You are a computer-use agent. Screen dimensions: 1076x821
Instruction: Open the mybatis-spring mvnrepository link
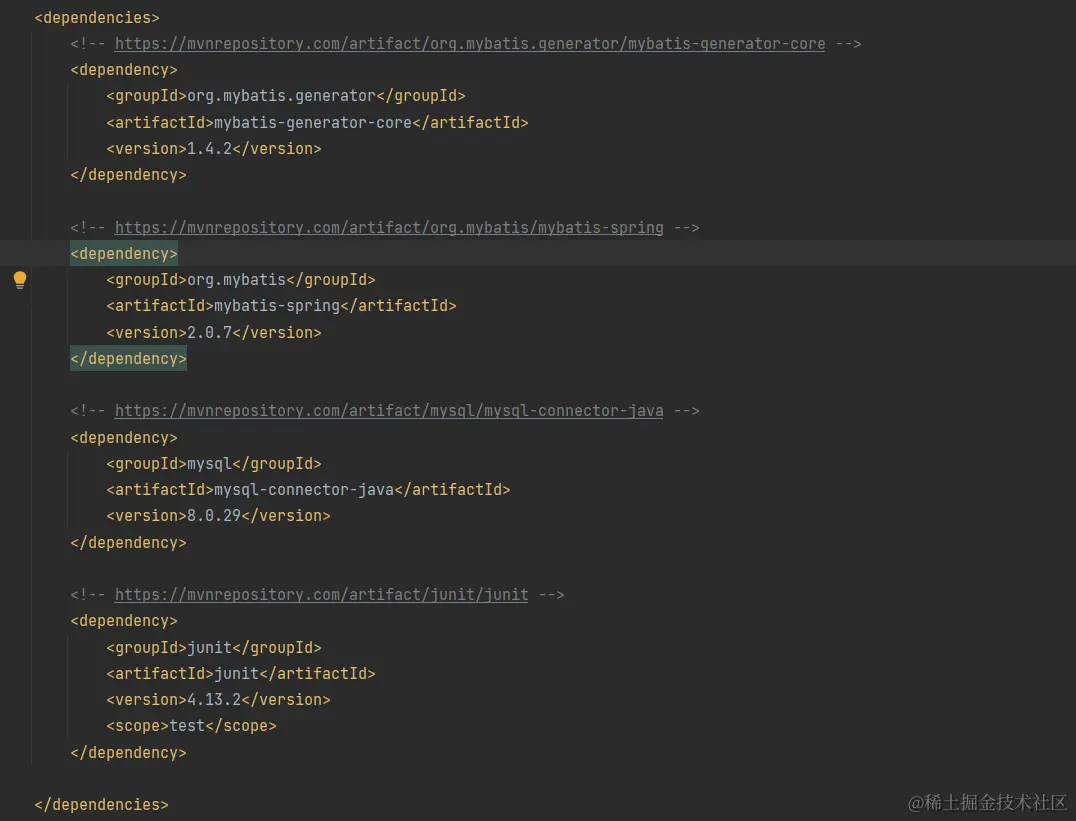388,228
